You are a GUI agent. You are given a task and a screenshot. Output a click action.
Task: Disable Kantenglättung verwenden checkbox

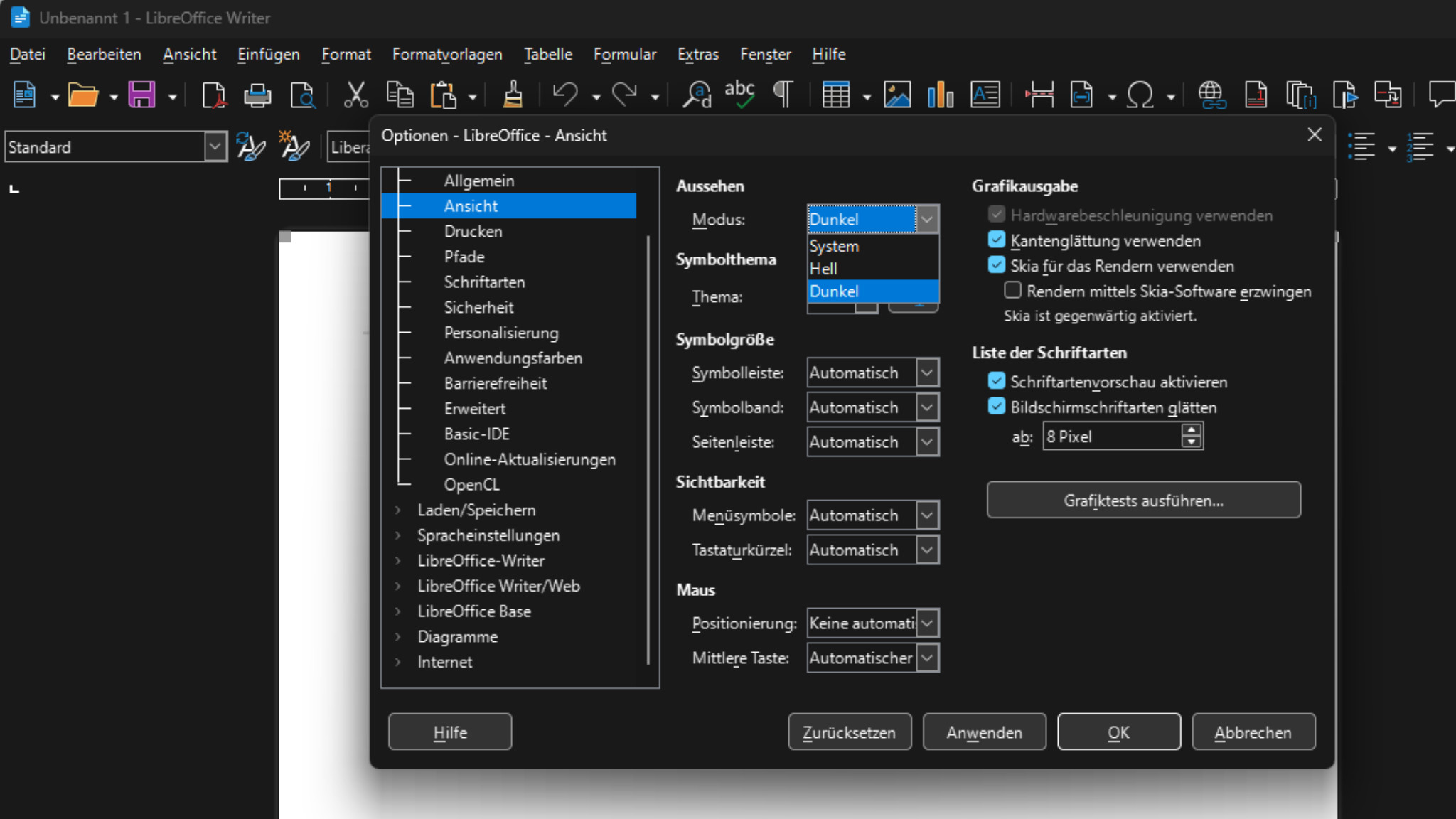997,240
